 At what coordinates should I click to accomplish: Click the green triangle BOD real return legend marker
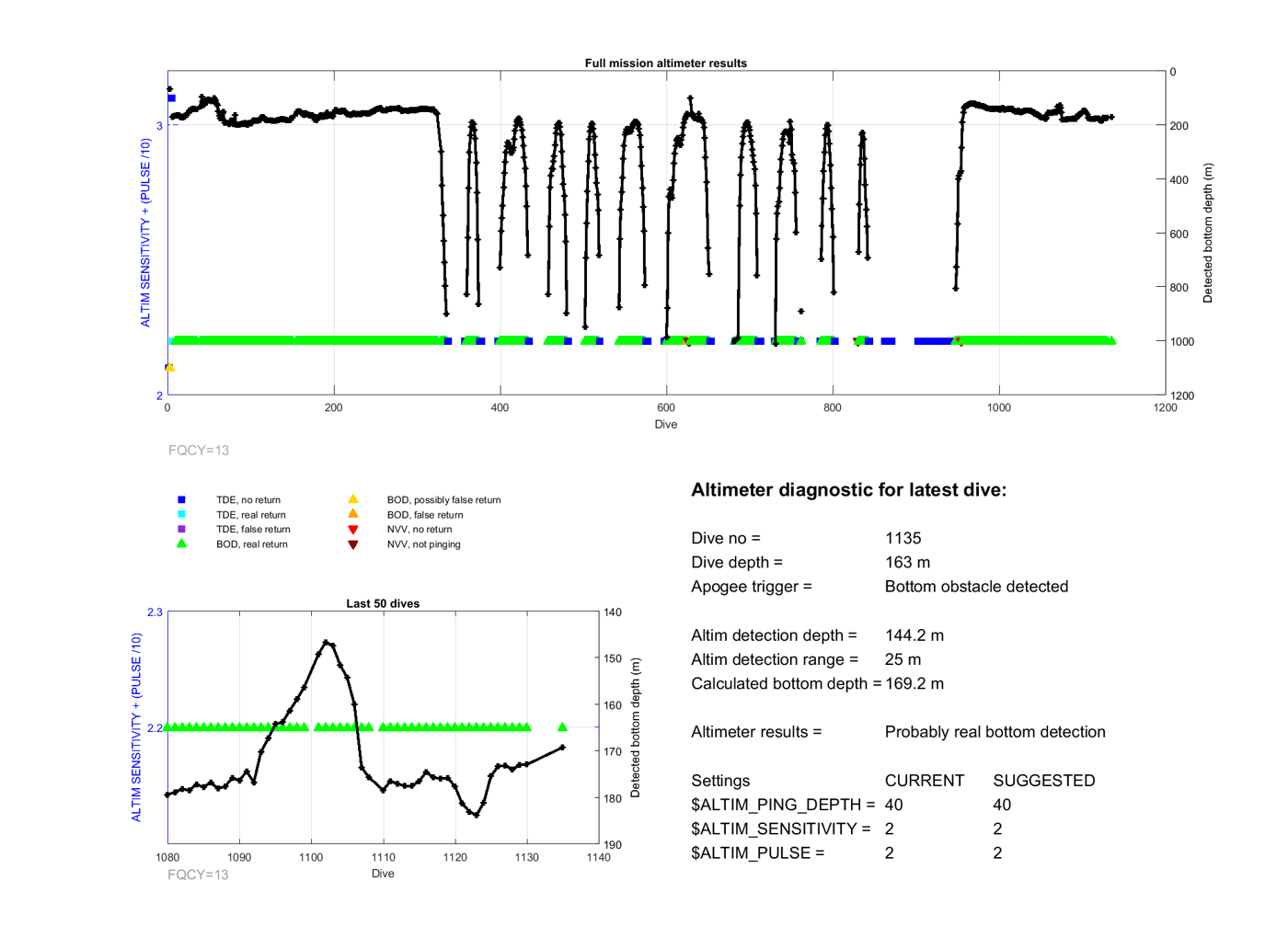(181, 543)
